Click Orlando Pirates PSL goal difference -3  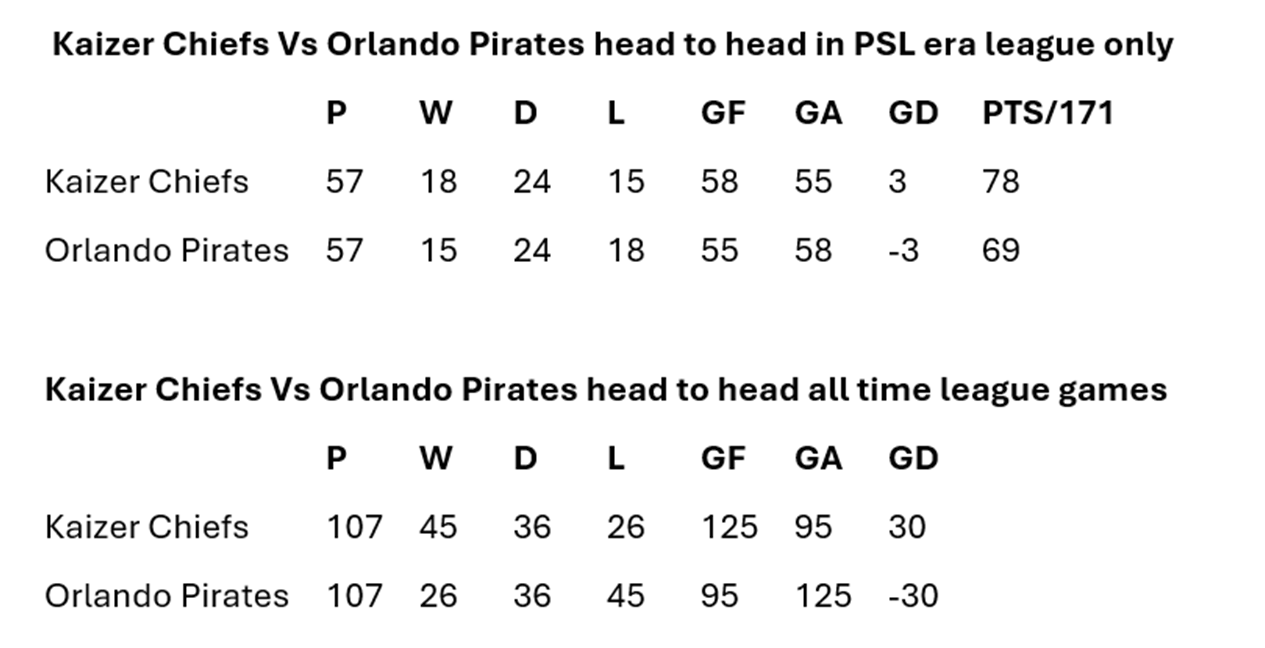(902, 249)
